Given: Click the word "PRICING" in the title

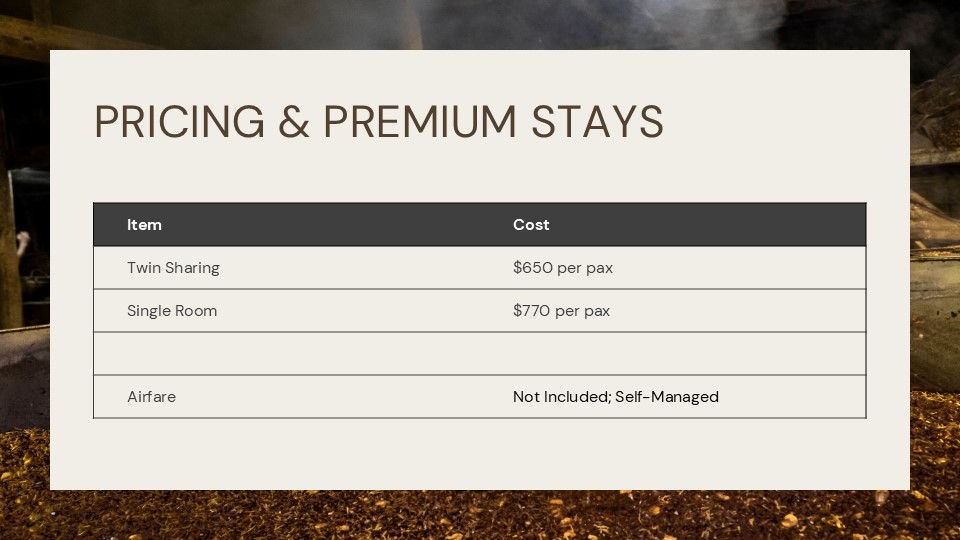Looking at the screenshot, I should [180, 122].
